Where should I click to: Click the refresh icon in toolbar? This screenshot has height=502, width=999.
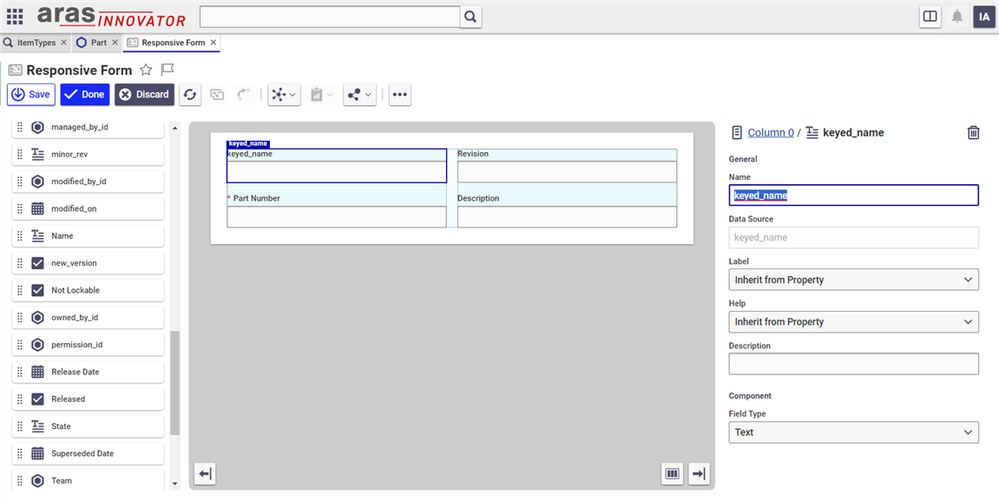click(x=189, y=94)
